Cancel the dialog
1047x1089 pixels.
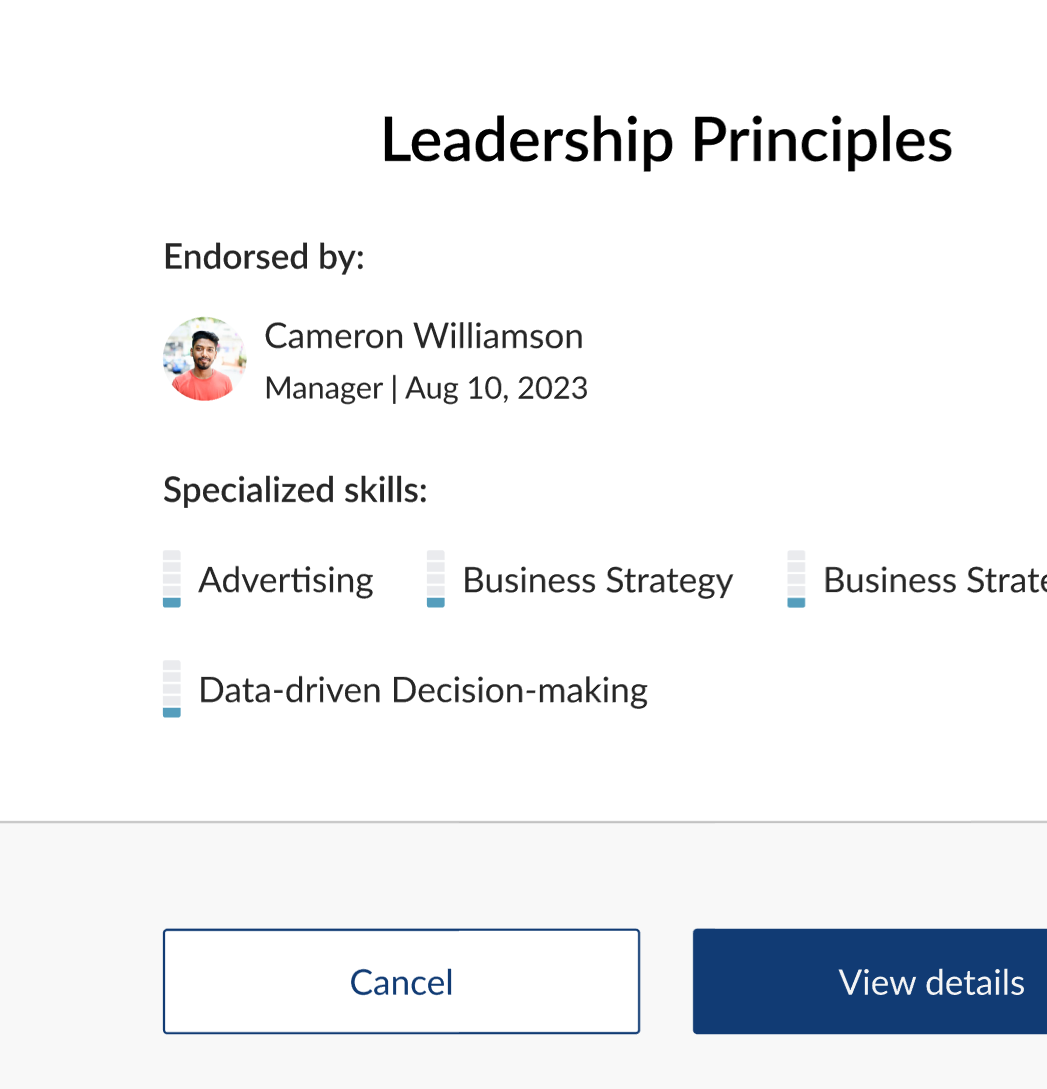[x=401, y=981]
